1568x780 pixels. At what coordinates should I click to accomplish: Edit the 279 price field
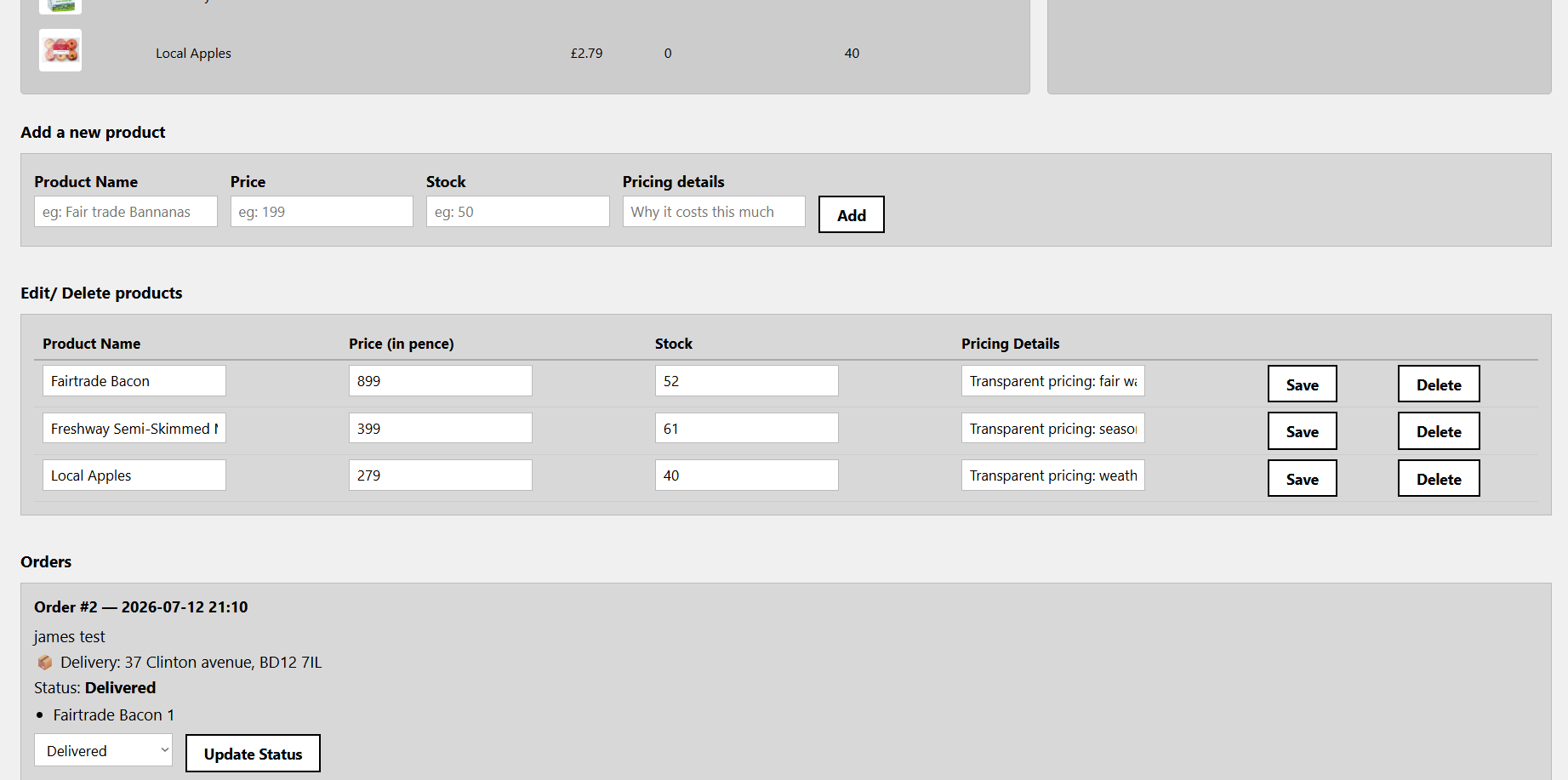point(441,475)
